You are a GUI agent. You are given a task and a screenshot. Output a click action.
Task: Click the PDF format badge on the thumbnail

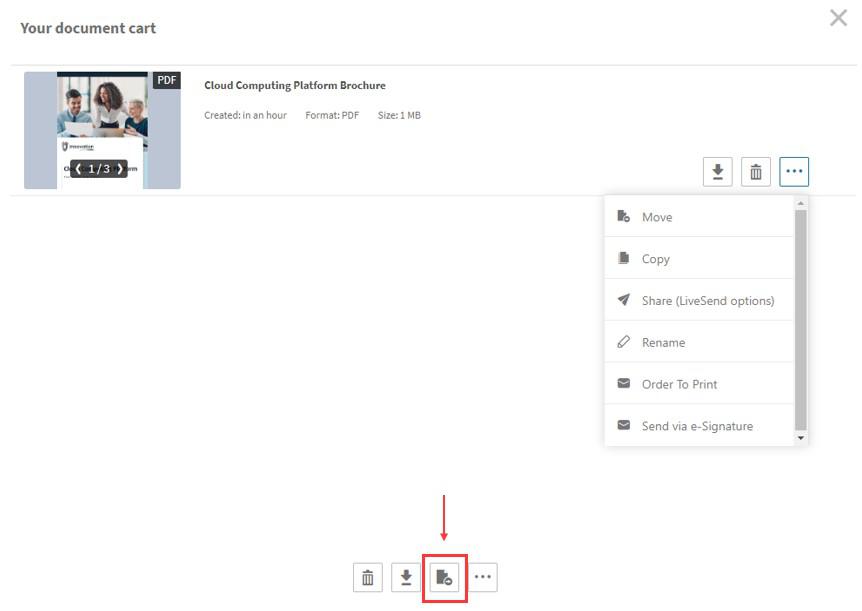167,80
